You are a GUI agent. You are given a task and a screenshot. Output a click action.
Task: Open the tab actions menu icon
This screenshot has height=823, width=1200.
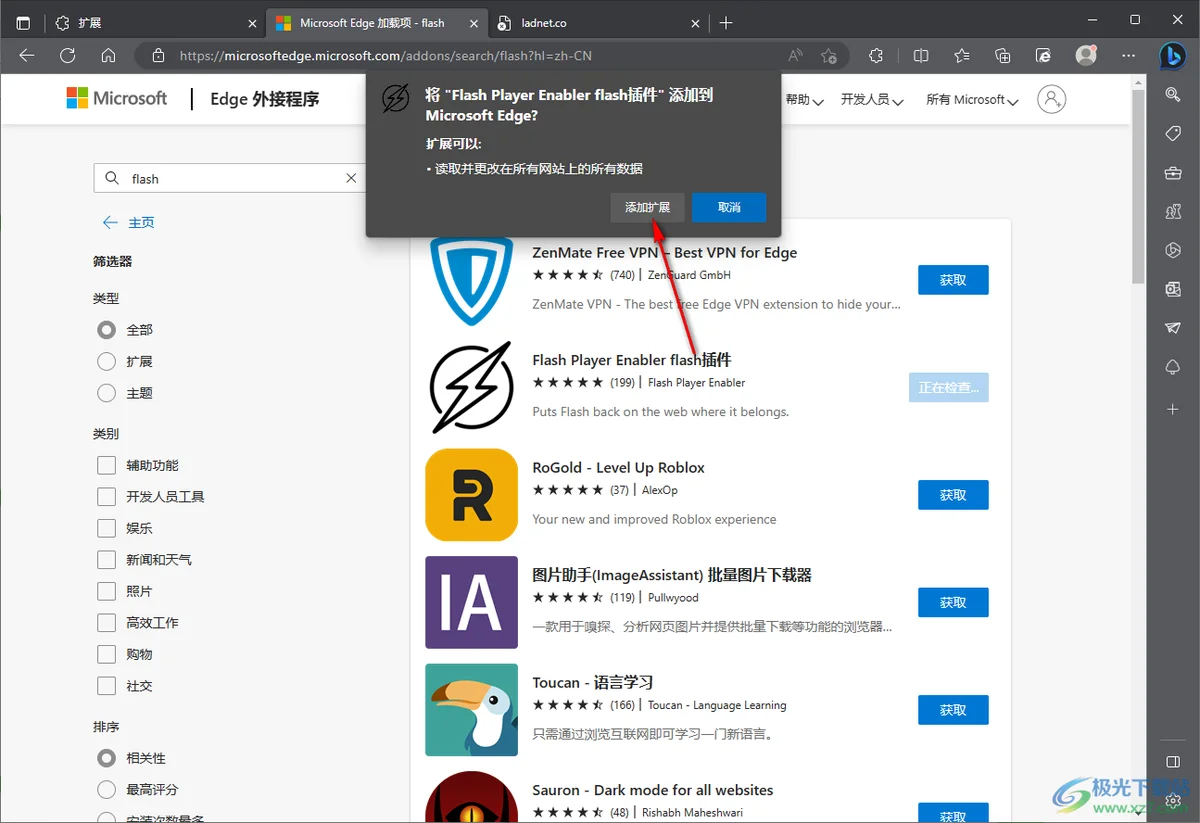[x=23, y=22]
